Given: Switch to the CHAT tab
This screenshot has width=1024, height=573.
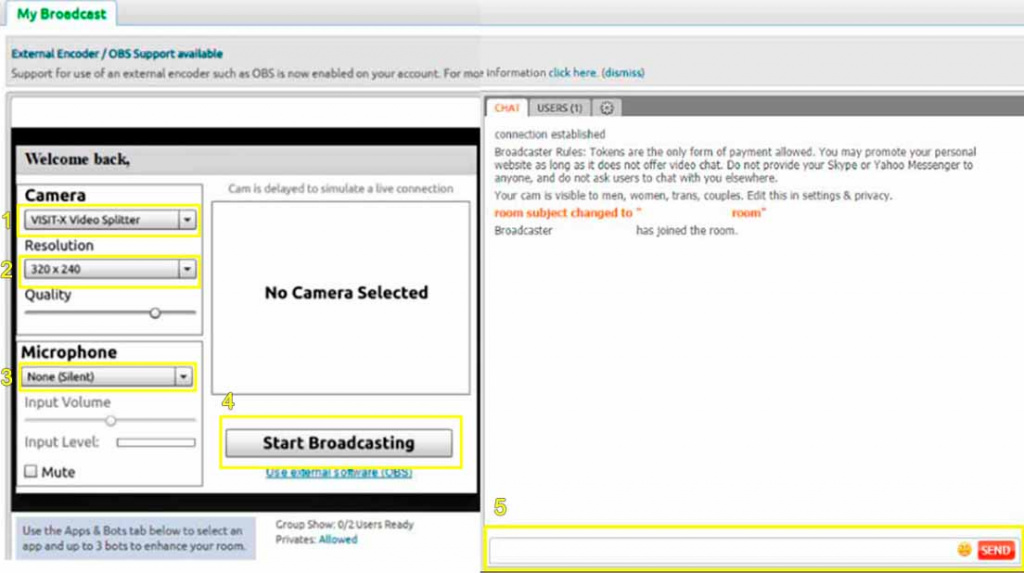Looking at the screenshot, I should [x=507, y=108].
